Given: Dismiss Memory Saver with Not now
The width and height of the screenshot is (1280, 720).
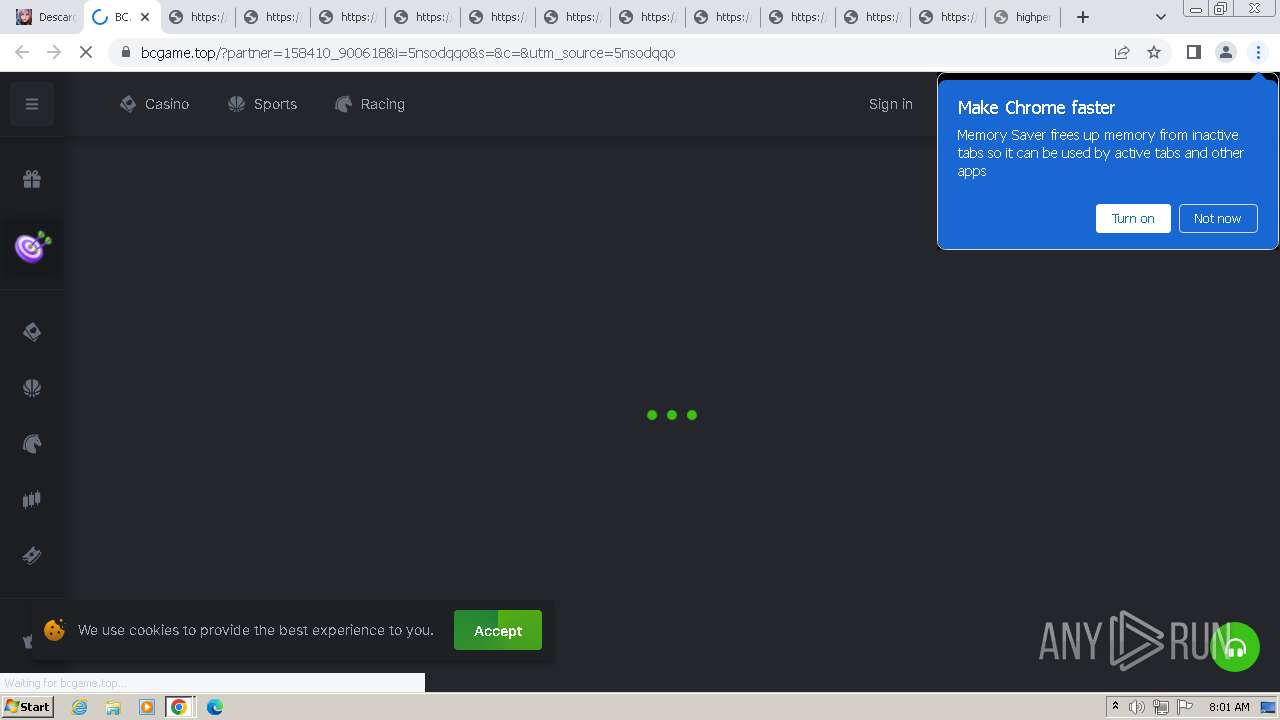Looking at the screenshot, I should click(x=1217, y=218).
